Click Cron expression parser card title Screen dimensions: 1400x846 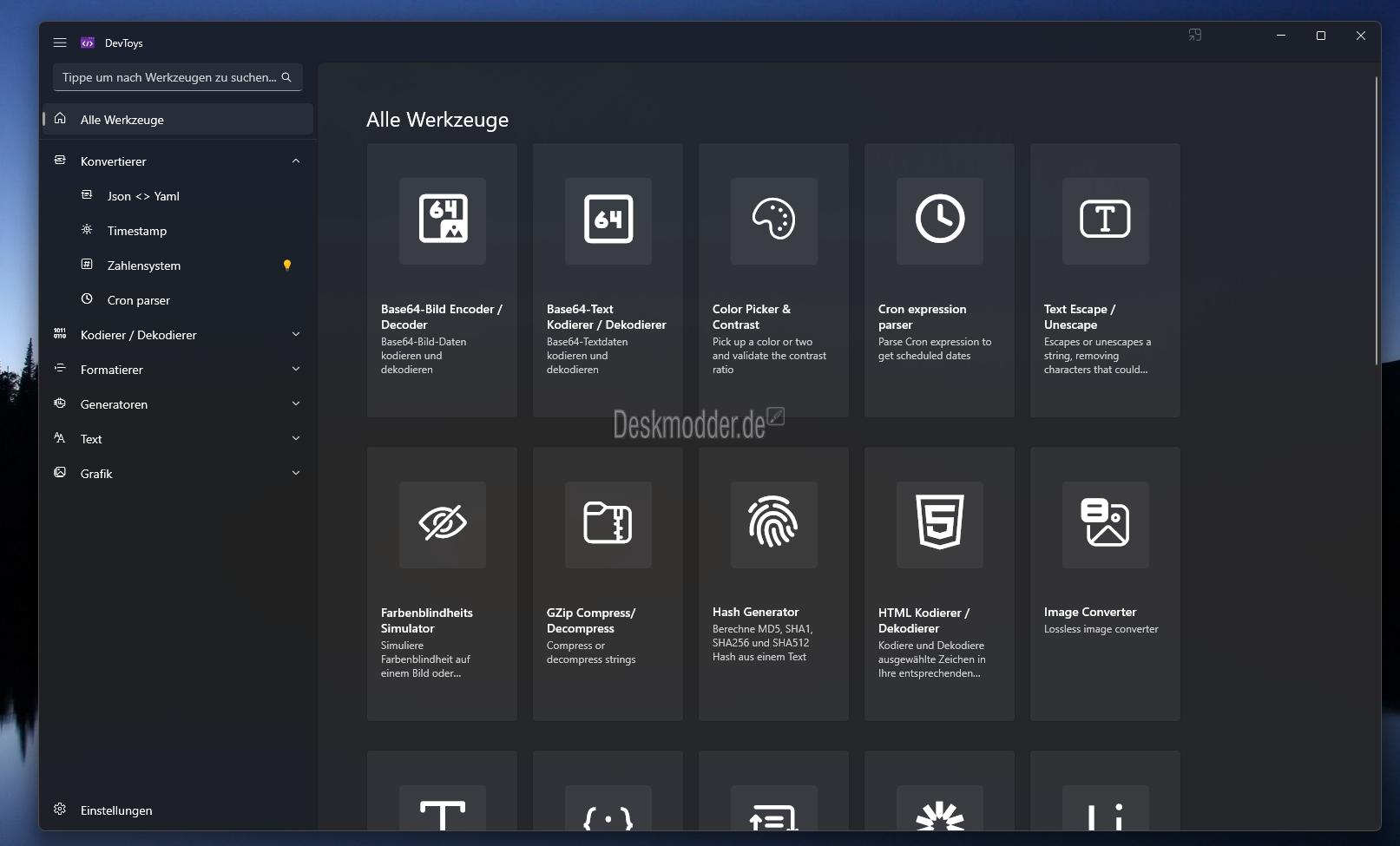922,317
